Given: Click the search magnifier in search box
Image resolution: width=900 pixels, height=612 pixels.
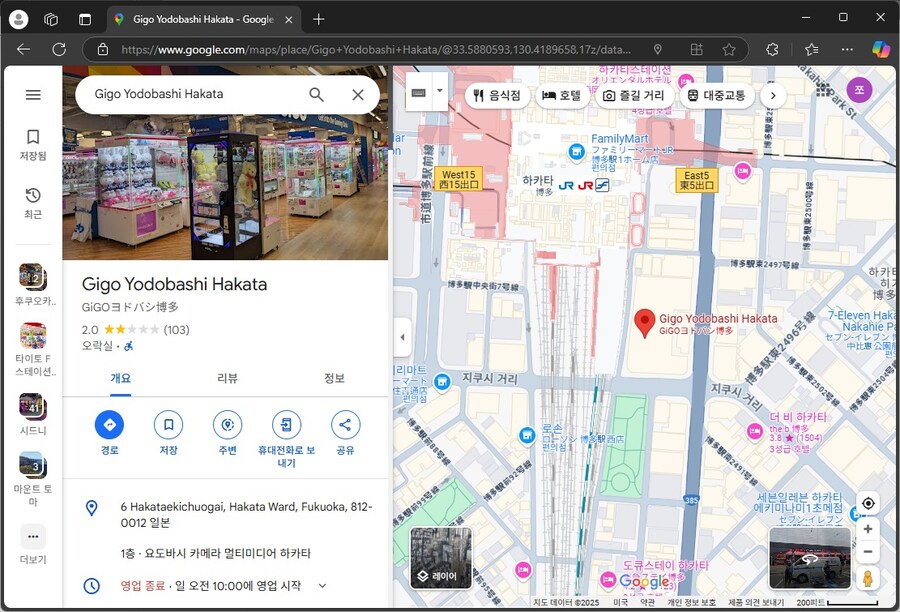Looking at the screenshot, I should coord(316,94).
